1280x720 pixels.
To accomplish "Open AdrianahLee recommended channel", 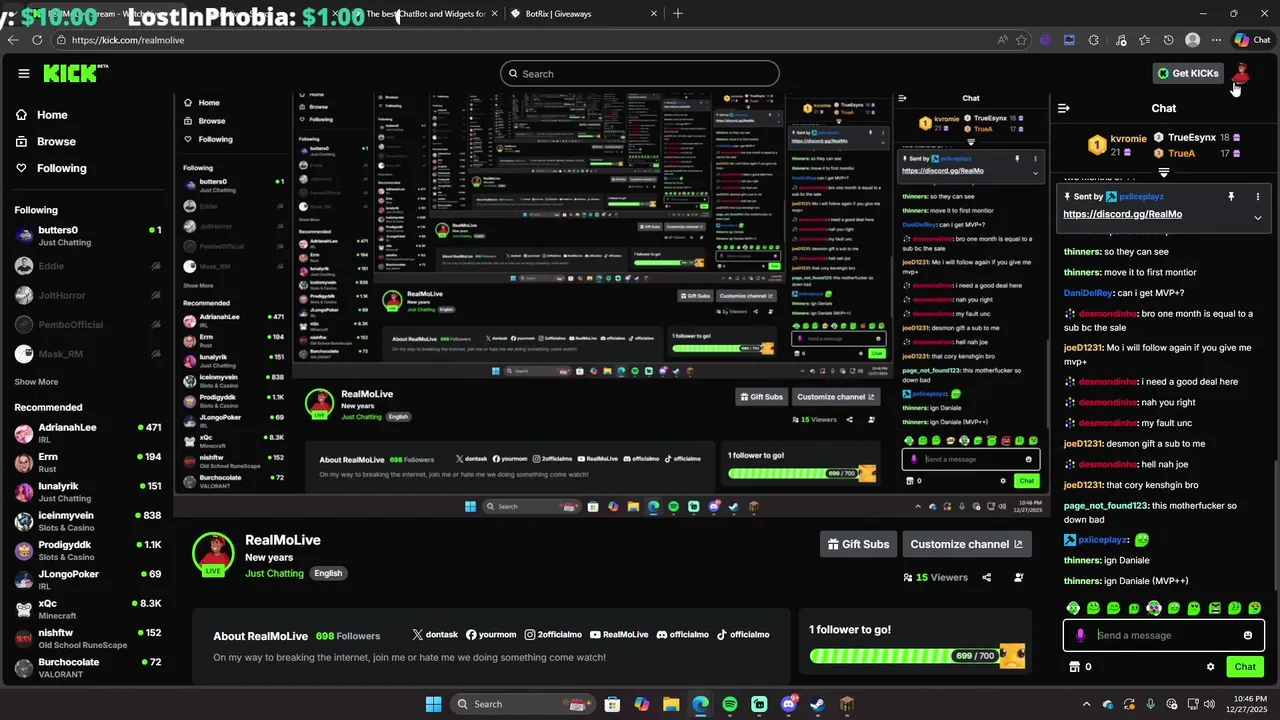I will coord(87,433).
